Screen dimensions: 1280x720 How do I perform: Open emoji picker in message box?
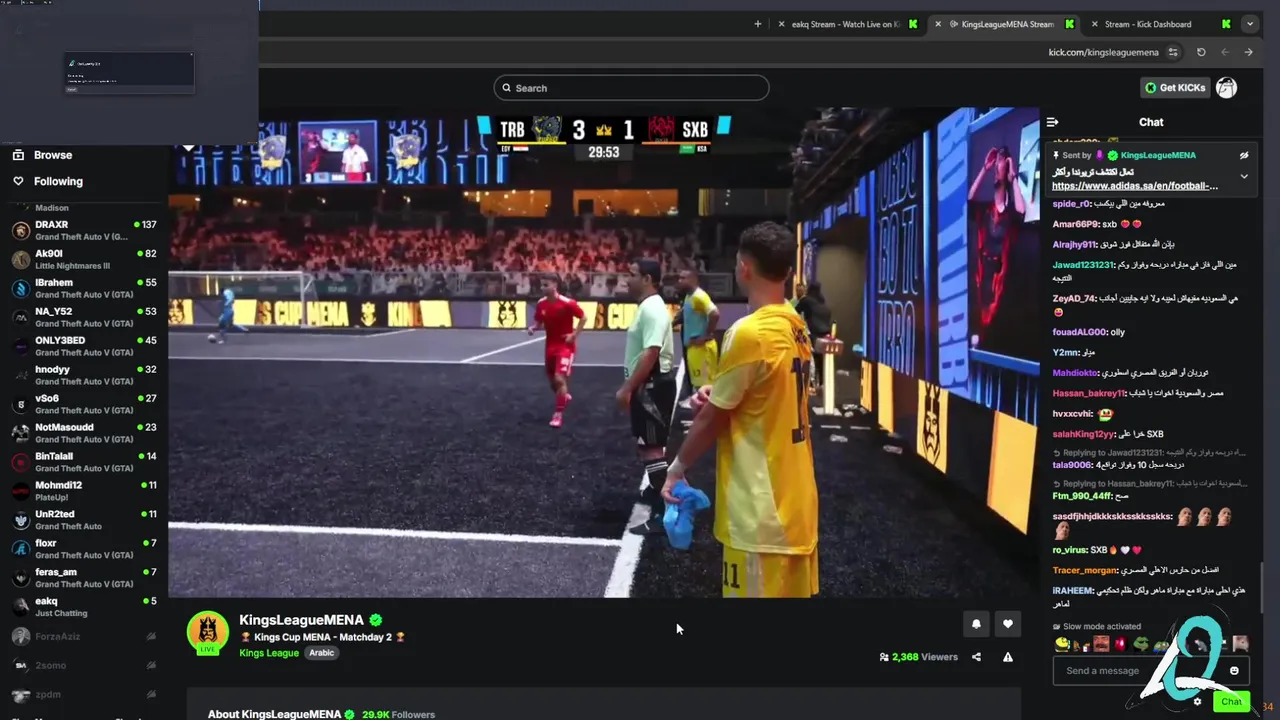pos(1234,671)
